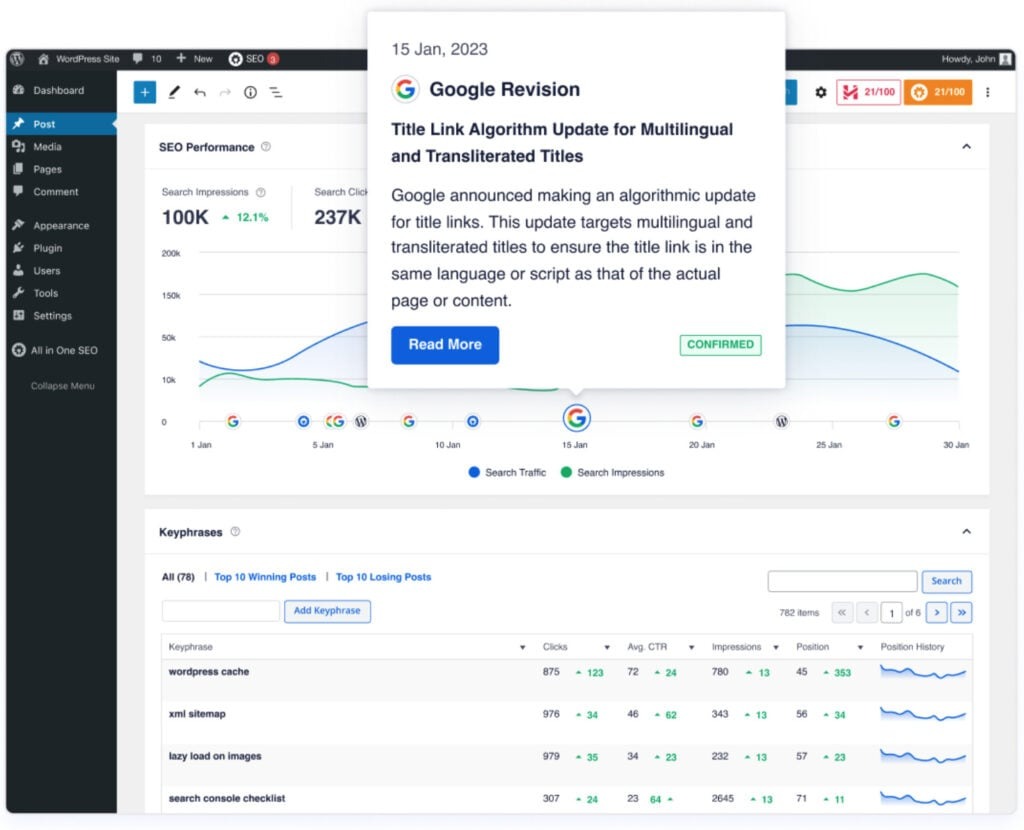This screenshot has height=830, width=1024.
Task: Switch to Top 10 Winning Posts
Action: 263,577
